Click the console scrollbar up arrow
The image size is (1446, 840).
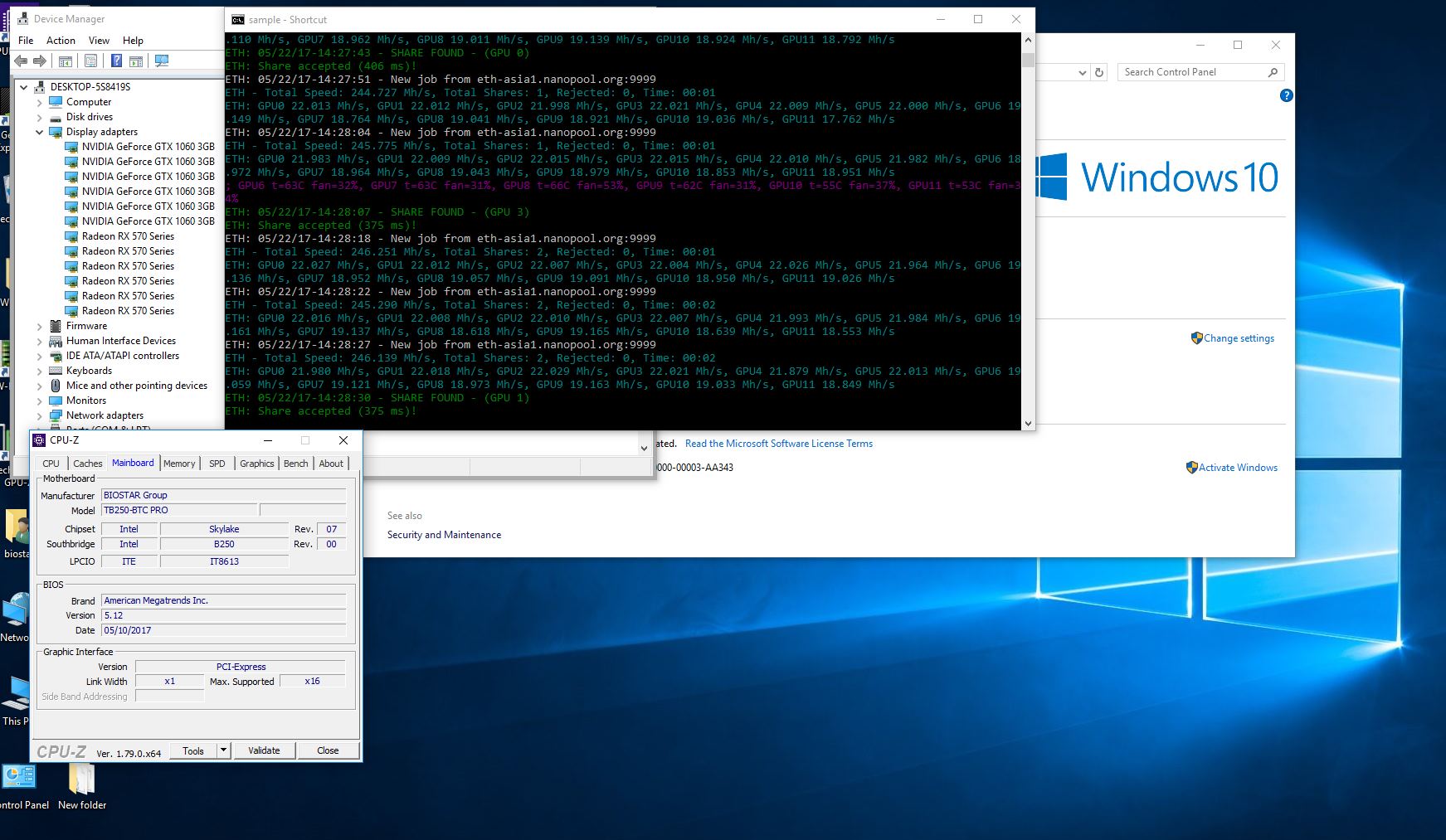[1028, 40]
